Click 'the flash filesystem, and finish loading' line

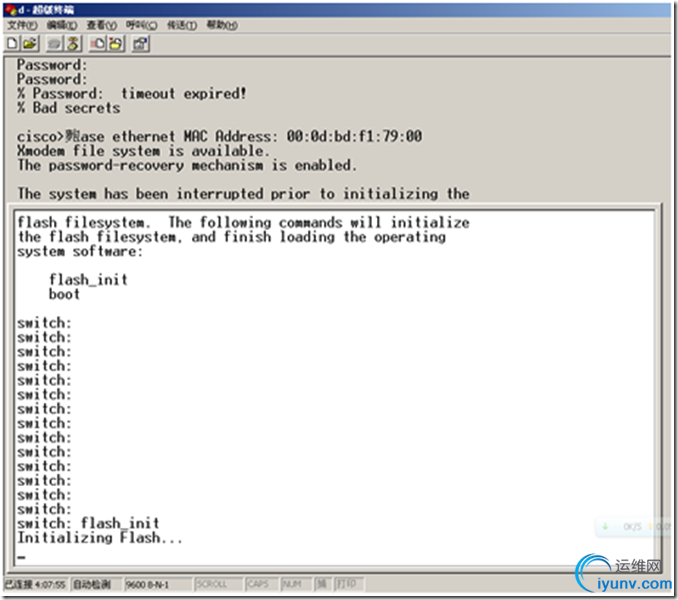[231, 237]
